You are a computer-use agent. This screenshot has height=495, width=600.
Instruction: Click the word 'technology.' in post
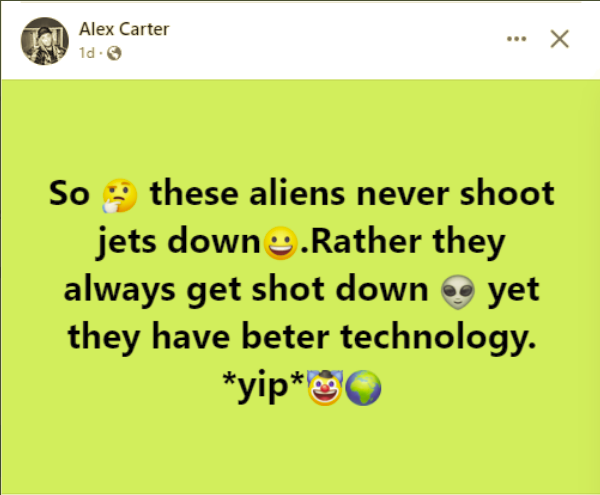coord(438,338)
